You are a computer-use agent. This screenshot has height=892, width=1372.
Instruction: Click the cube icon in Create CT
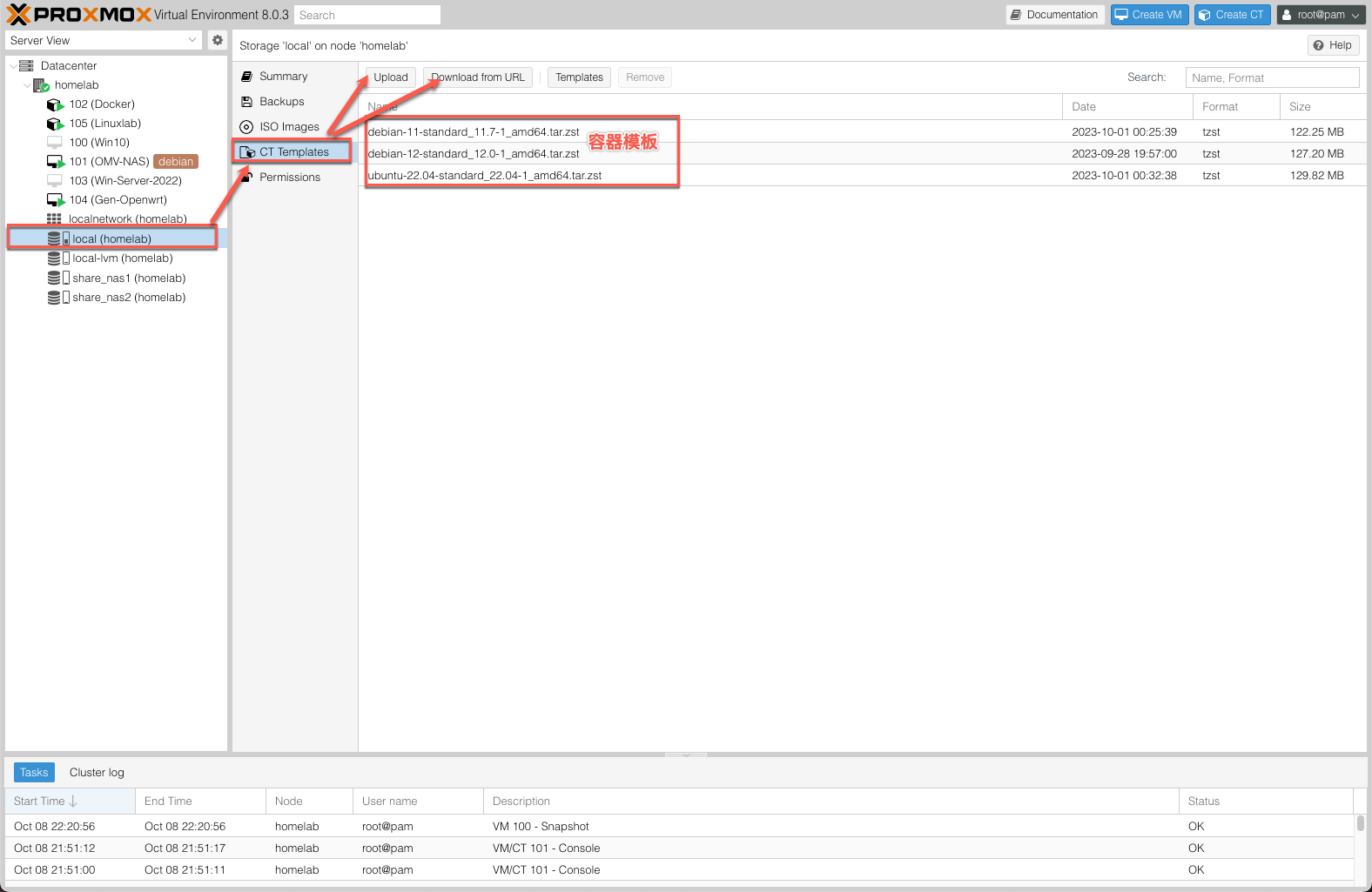[1205, 15]
